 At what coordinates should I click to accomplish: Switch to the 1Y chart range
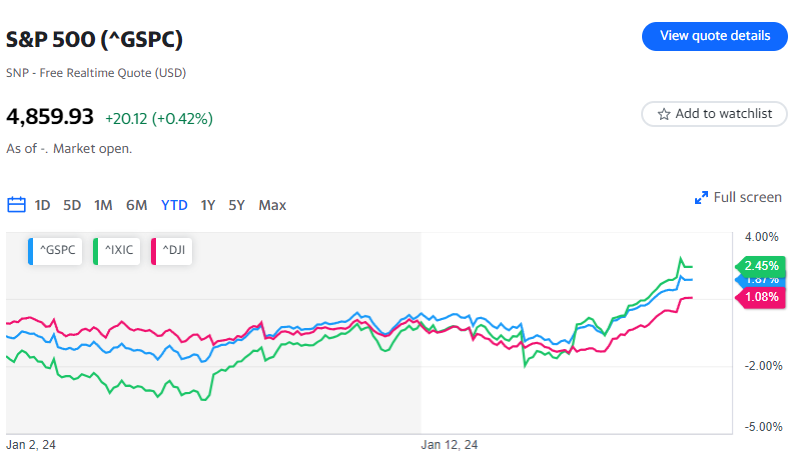(208, 205)
